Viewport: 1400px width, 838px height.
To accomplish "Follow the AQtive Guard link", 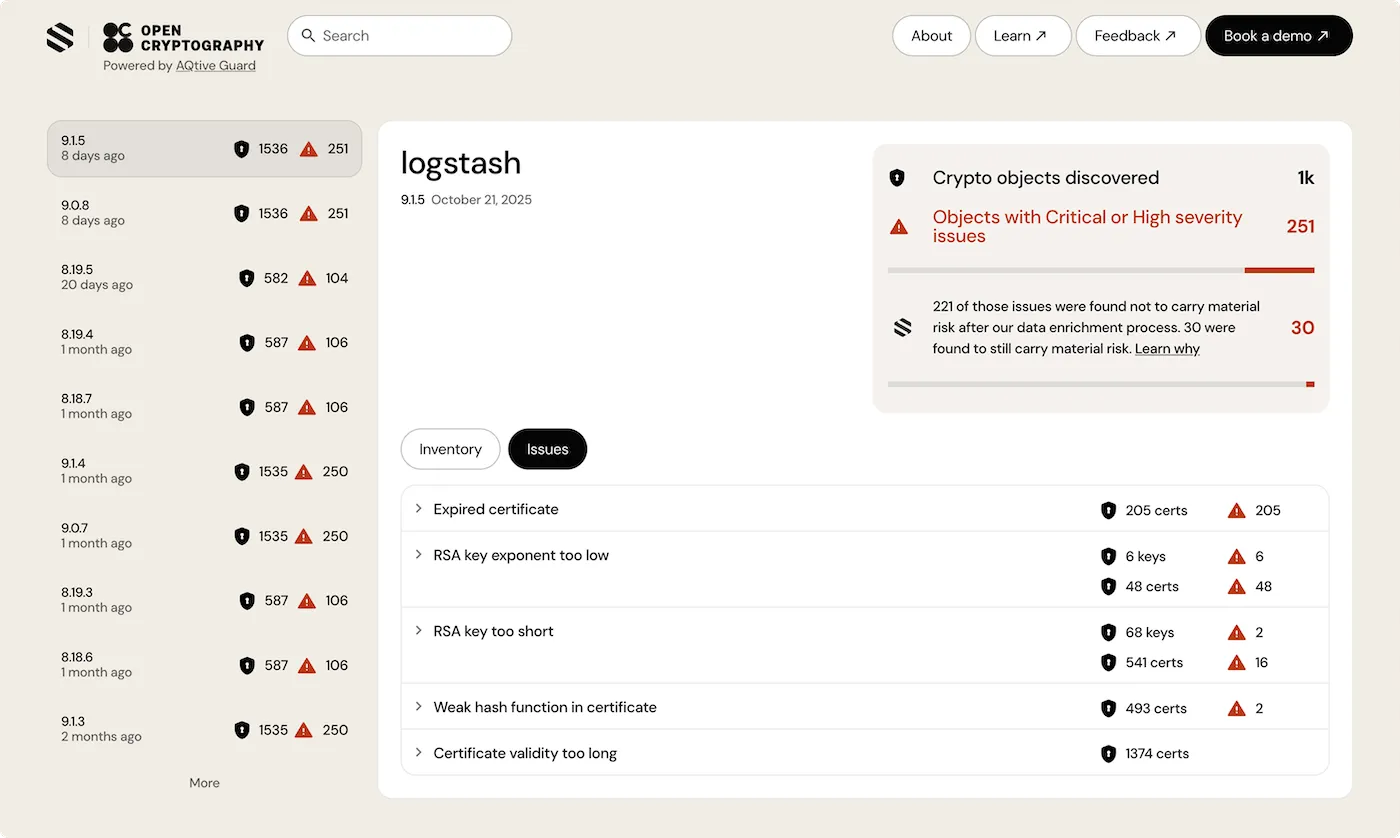I will pos(216,66).
